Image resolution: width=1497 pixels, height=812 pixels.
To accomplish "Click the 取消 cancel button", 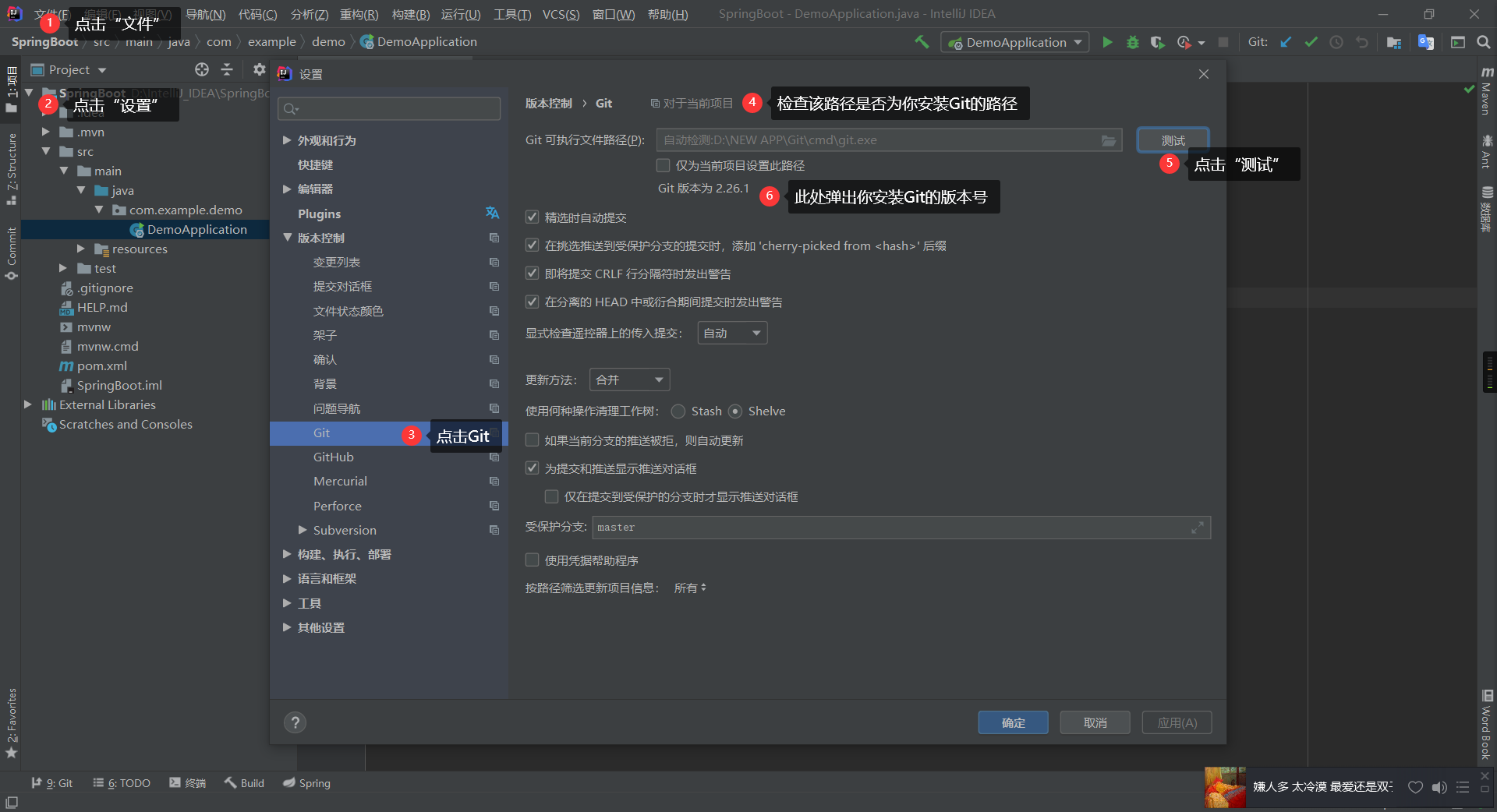I will [1095, 722].
